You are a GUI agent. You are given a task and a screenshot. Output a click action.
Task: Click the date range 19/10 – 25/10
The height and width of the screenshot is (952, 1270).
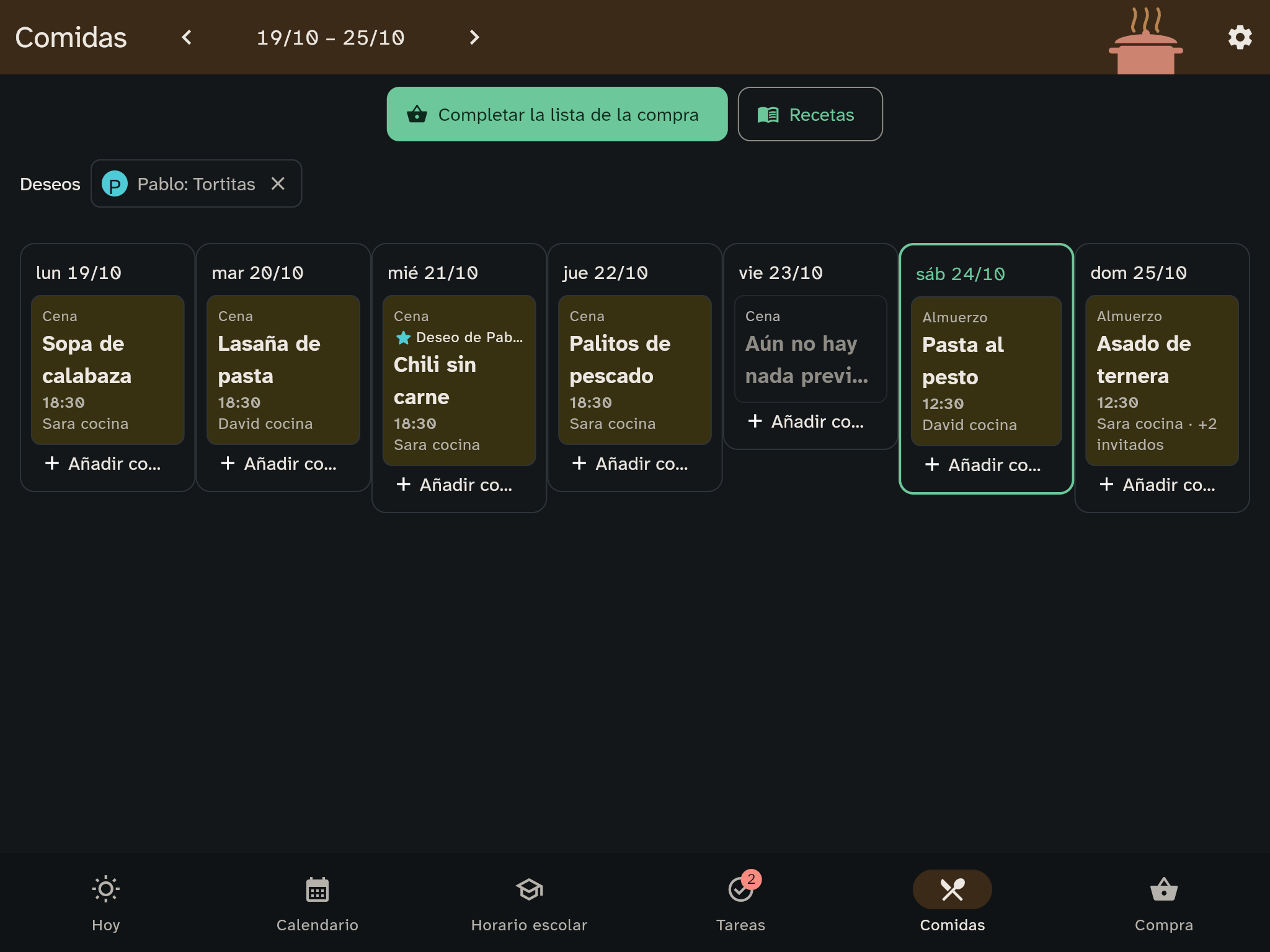coord(331,37)
